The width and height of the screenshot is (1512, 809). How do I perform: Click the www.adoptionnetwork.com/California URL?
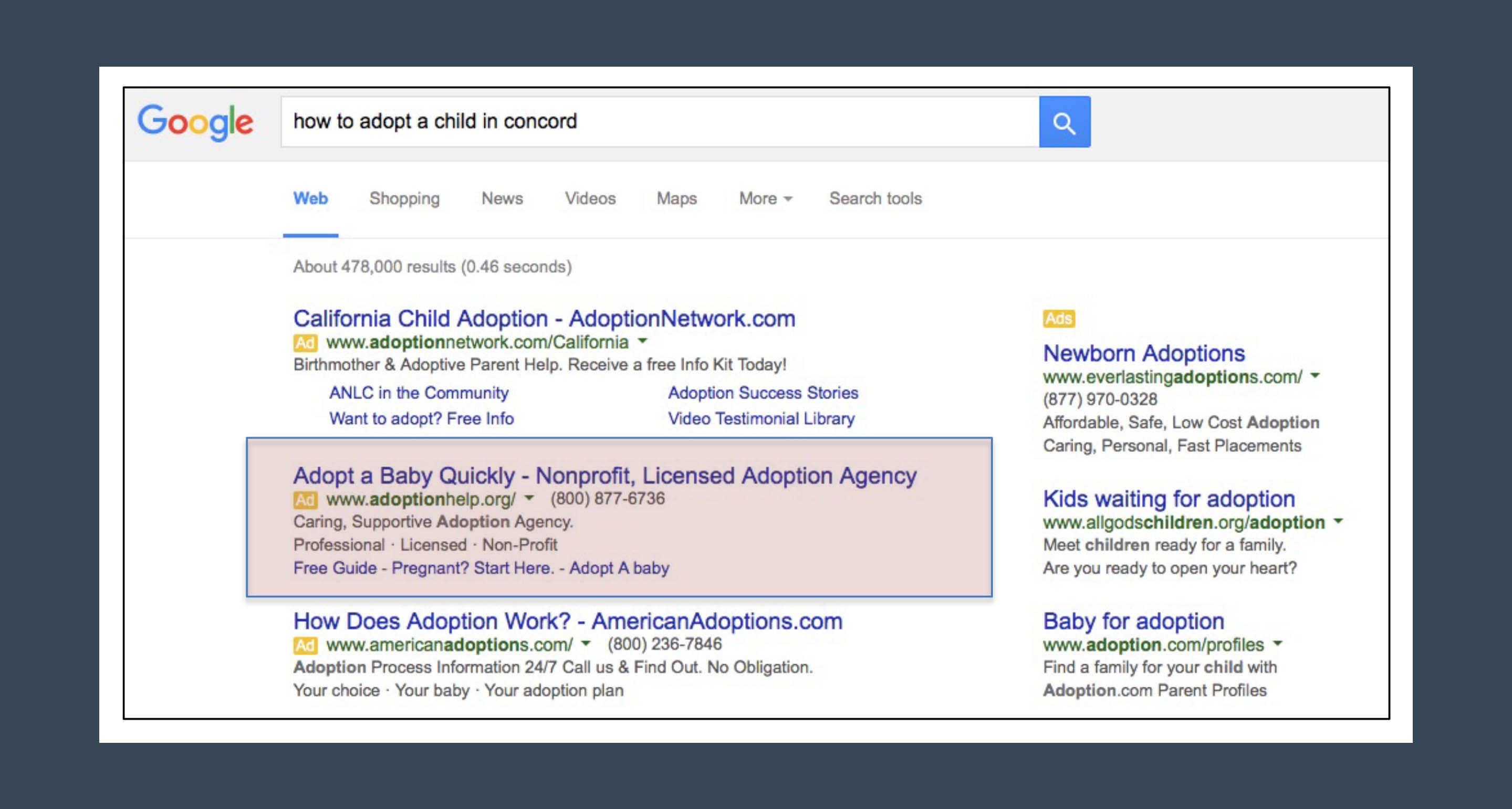click(477, 342)
